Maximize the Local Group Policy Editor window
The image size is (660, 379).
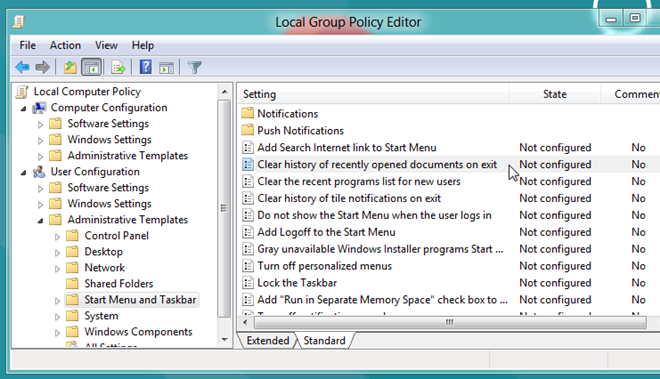(635, 18)
